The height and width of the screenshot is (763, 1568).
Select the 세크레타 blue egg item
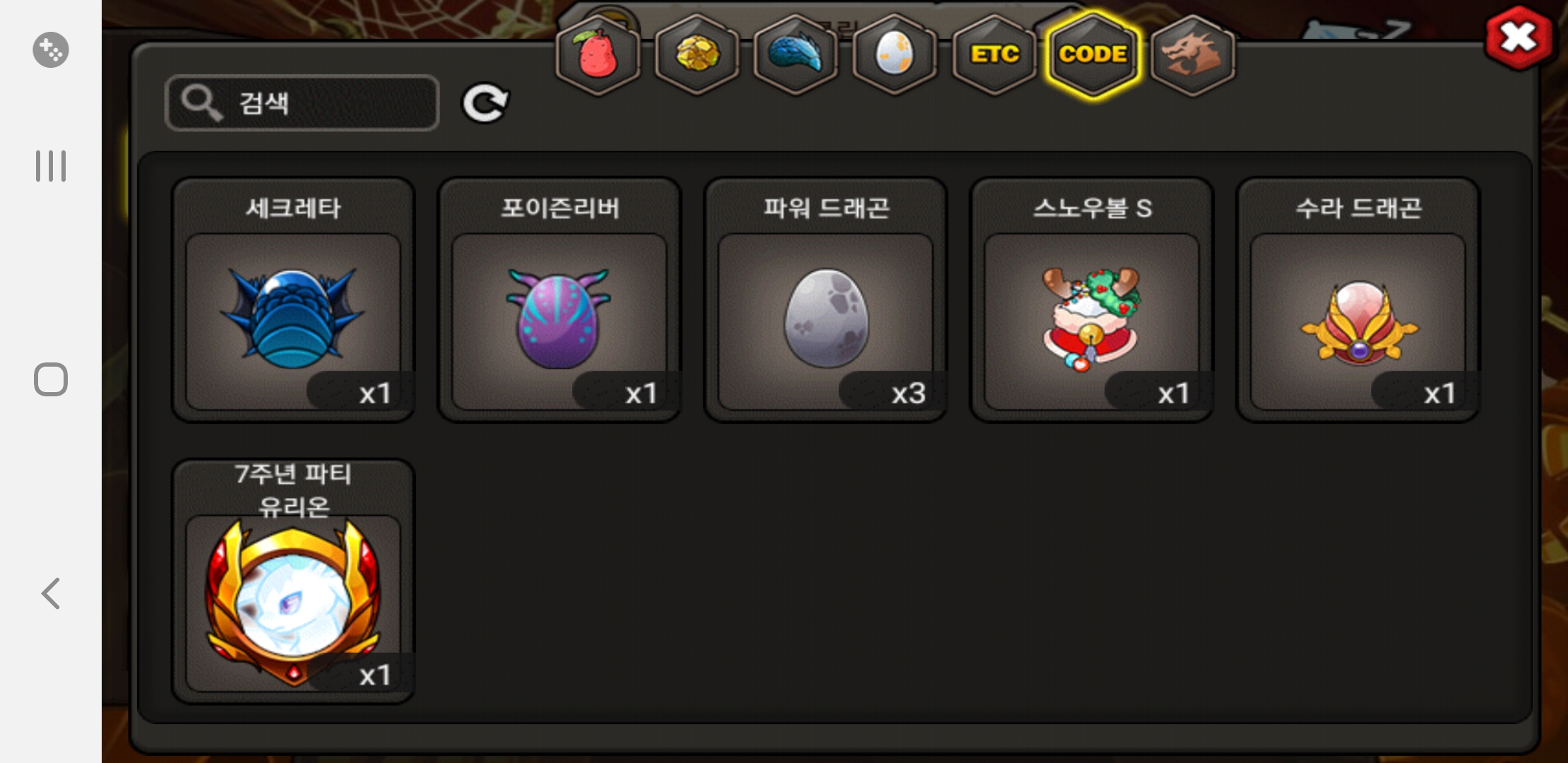(x=293, y=300)
